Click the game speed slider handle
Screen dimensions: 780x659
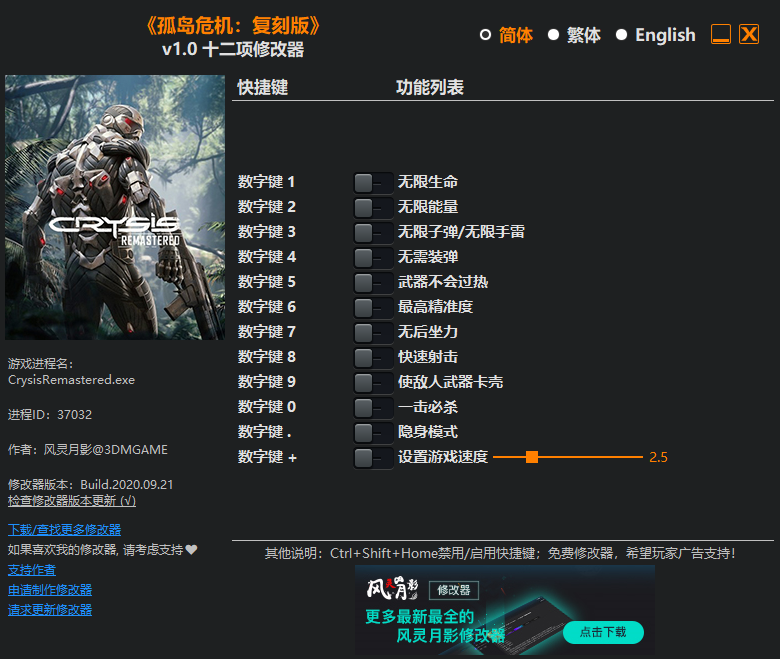pos(532,457)
